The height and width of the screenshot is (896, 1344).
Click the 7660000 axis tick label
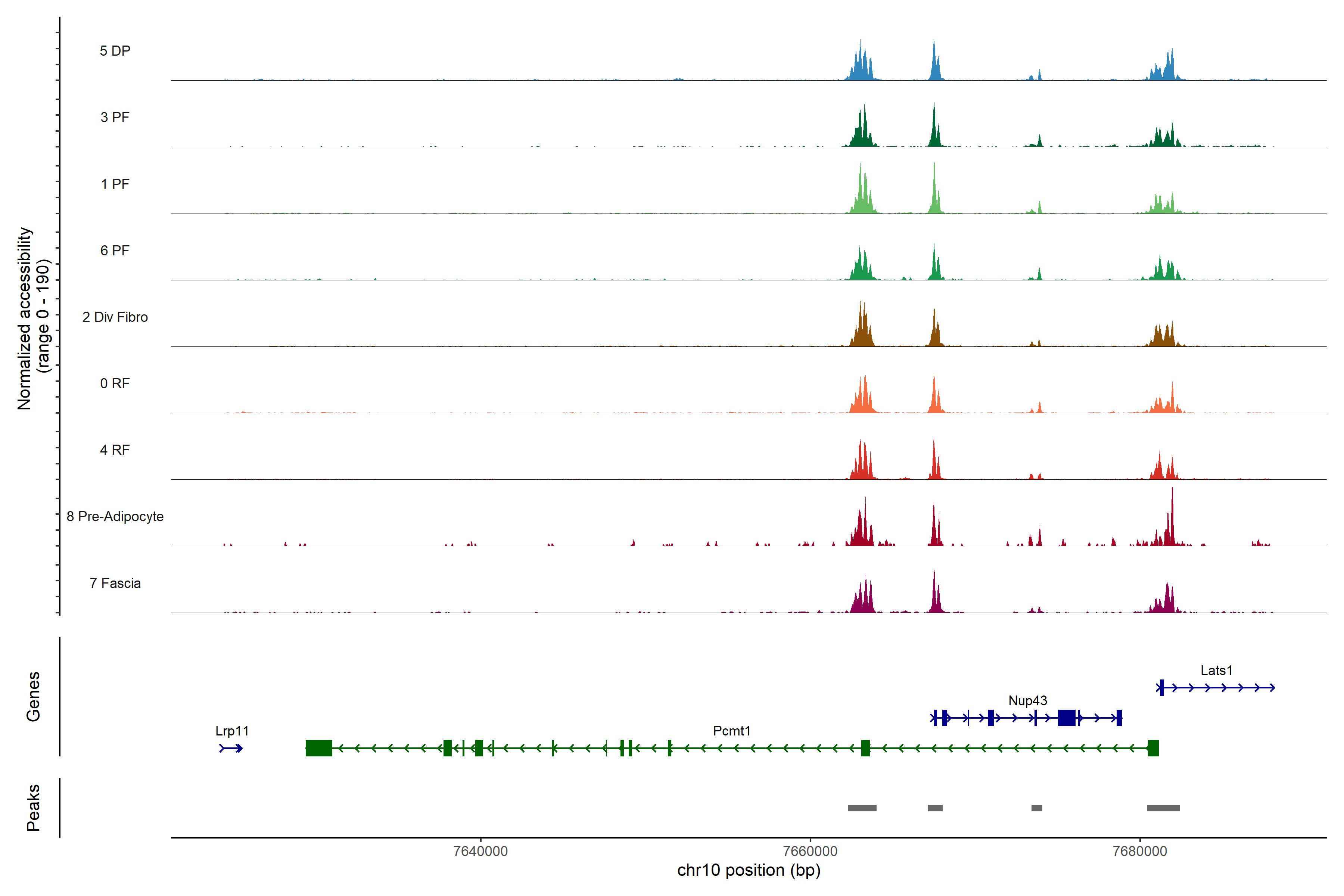[810, 852]
